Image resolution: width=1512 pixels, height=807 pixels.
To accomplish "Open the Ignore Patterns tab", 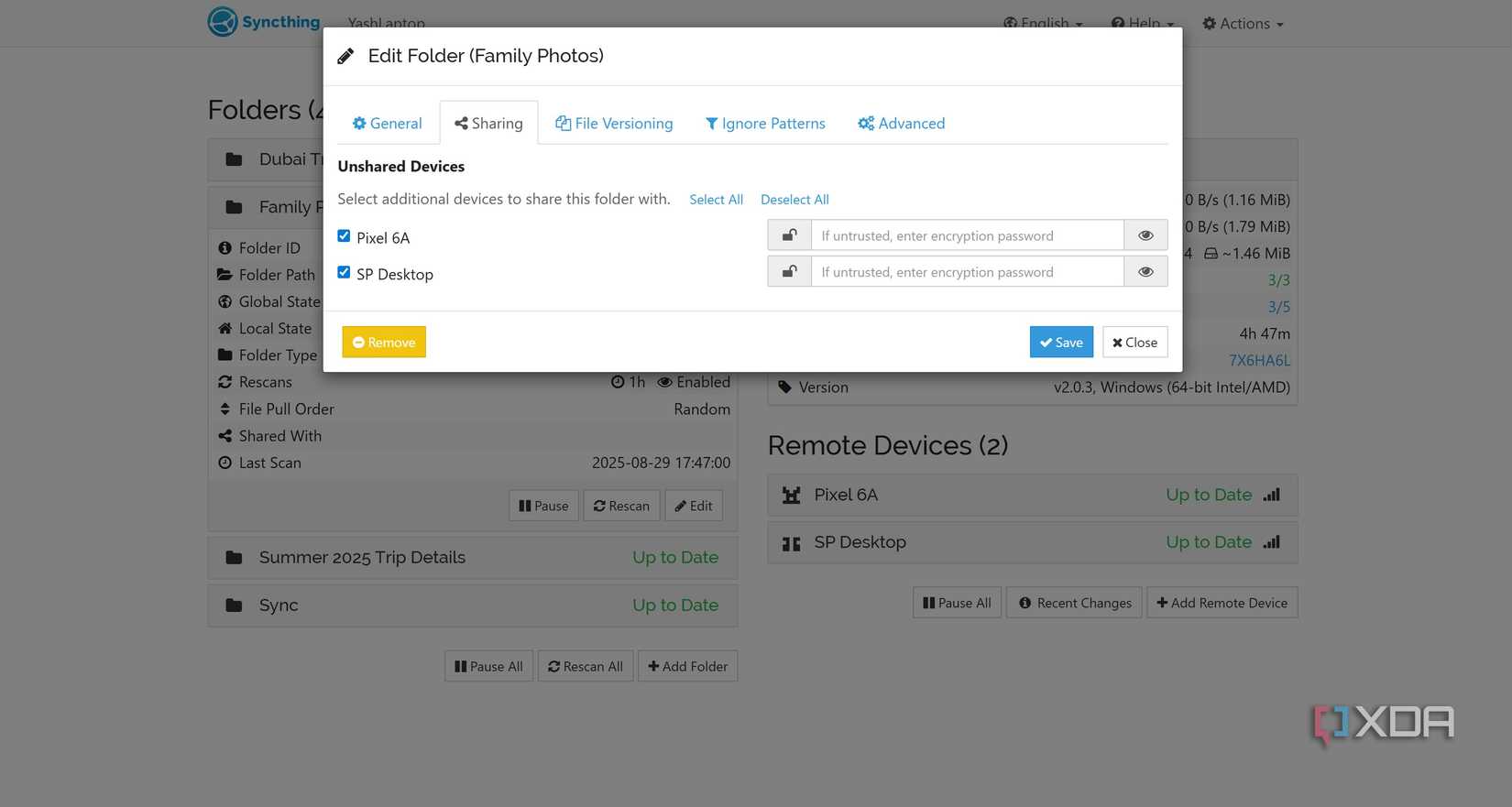I will point(765,124).
